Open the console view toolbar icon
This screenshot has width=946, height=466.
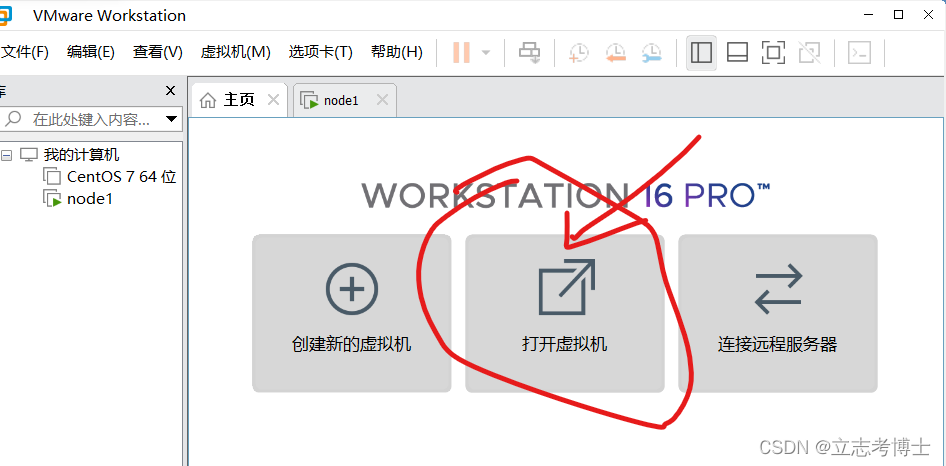859,53
